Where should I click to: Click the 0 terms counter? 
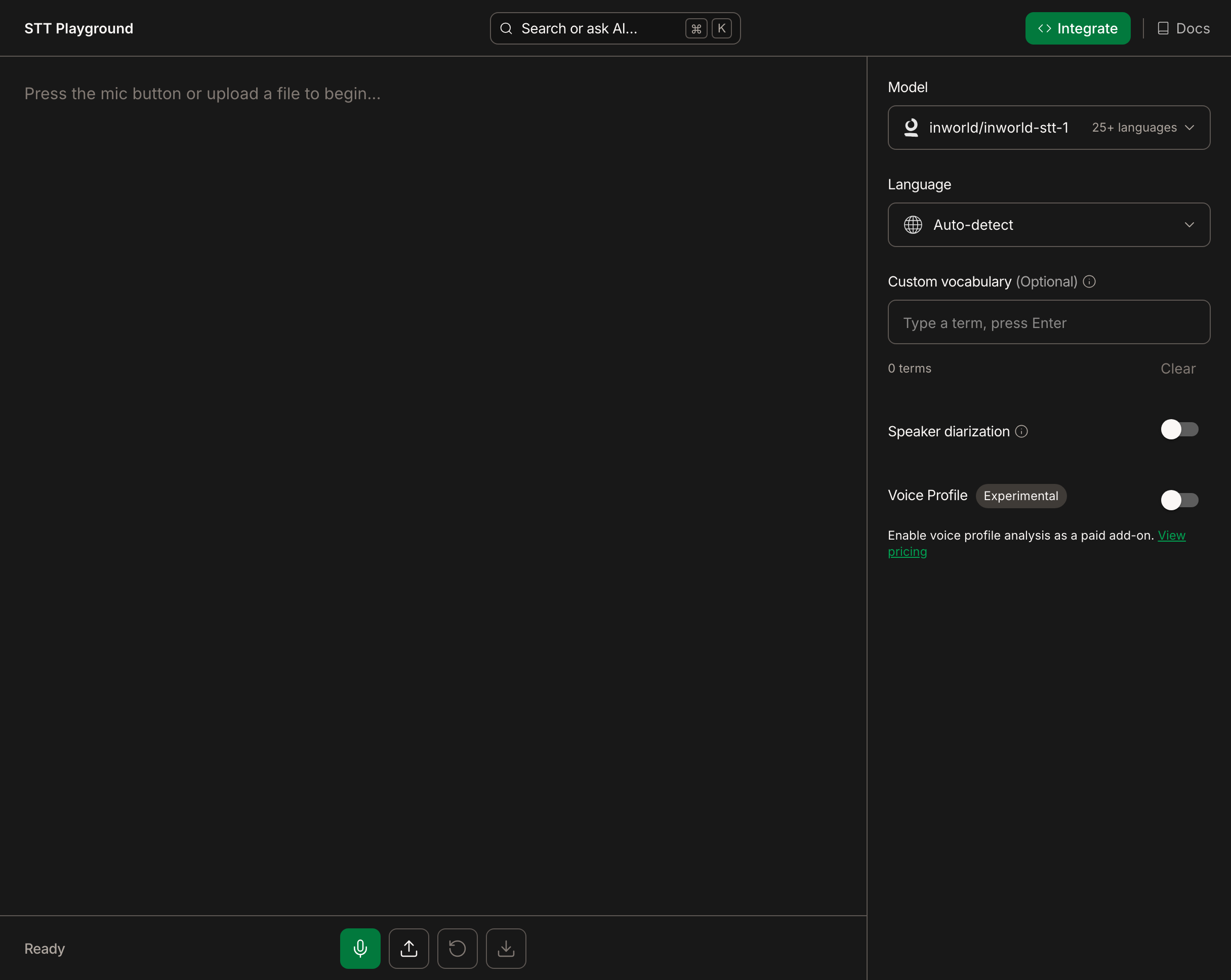click(x=910, y=369)
